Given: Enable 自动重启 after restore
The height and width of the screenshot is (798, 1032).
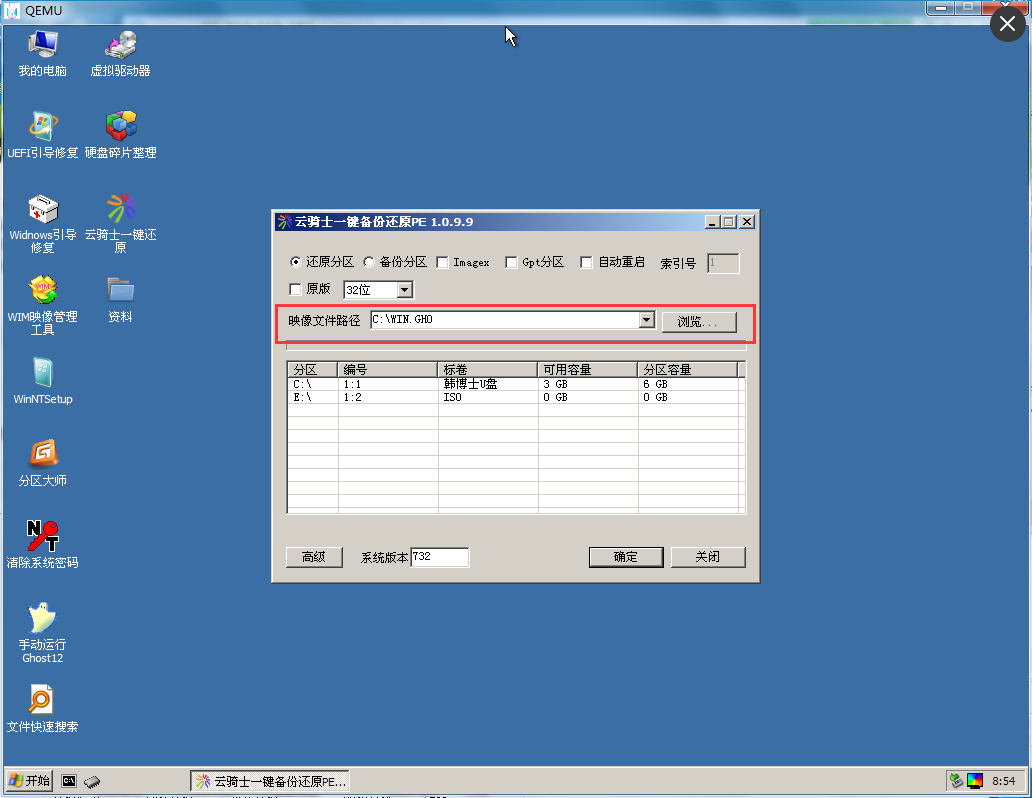Looking at the screenshot, I should 586,261.
